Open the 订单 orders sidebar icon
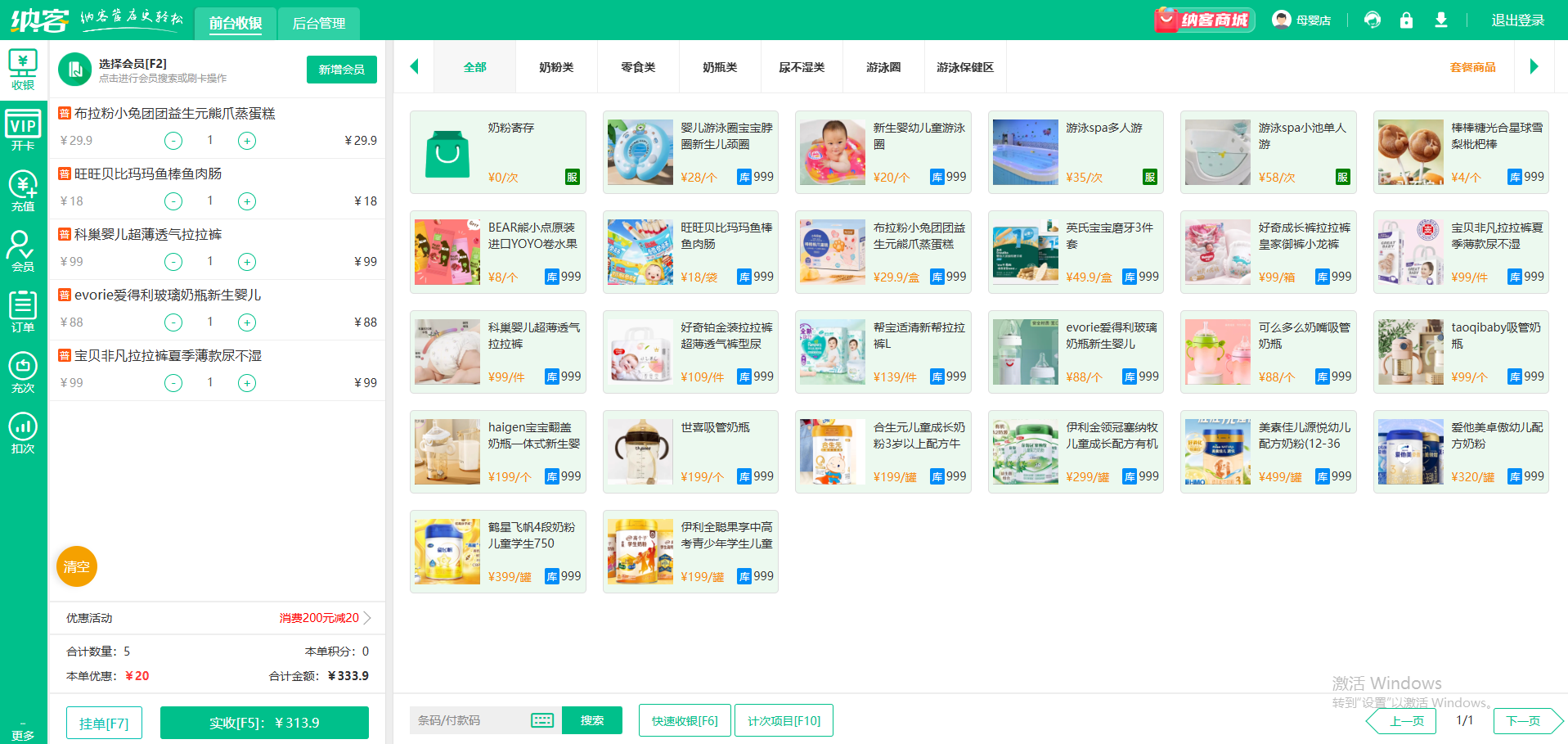Viewport: 1568px width, 744px height. (x=23, y=312)
